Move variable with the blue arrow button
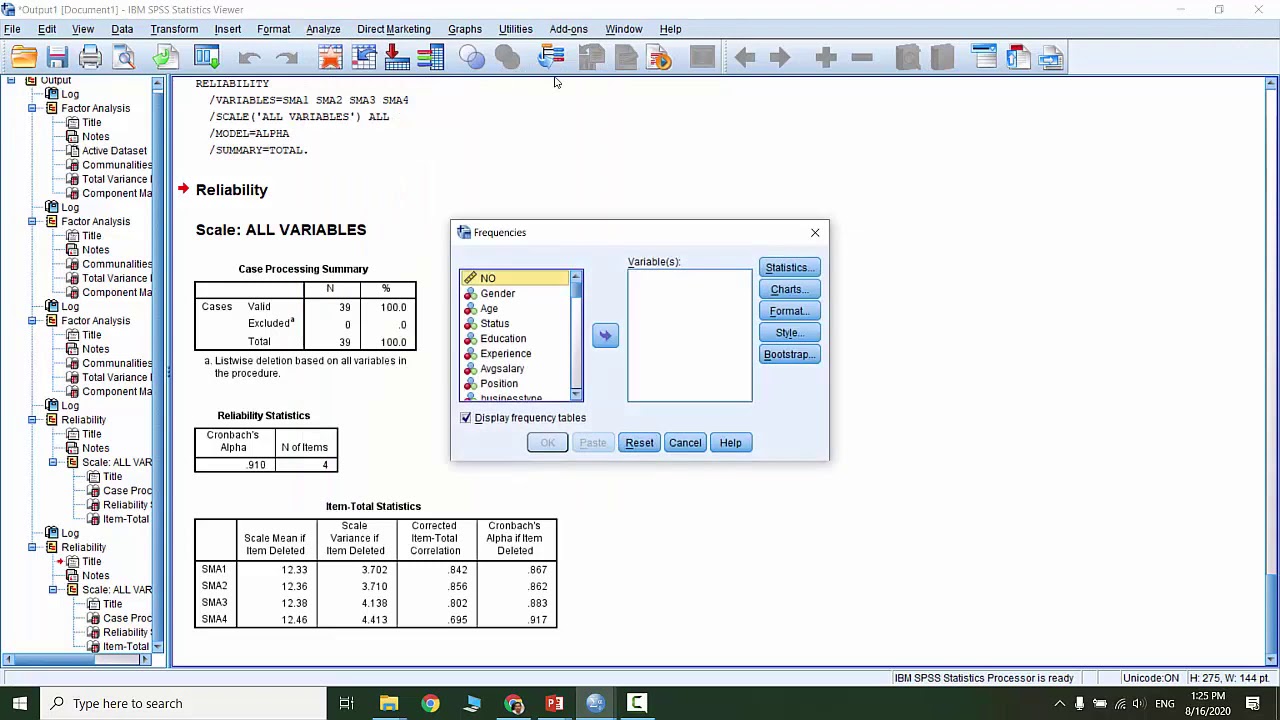 pos(605,335)
